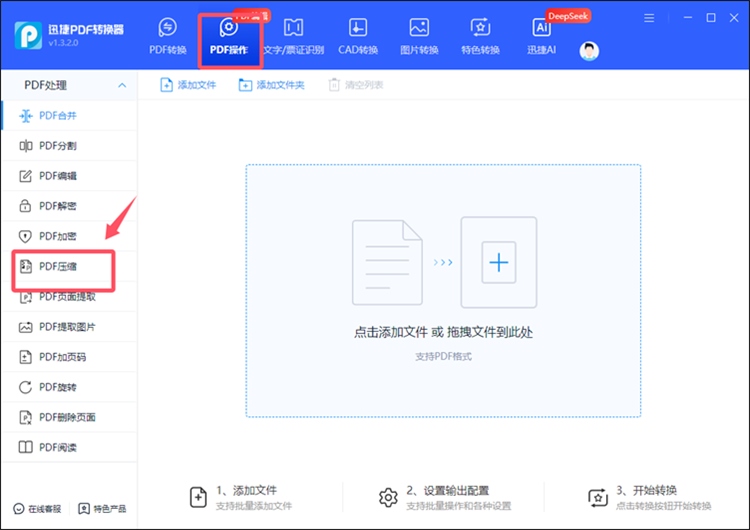
Task: Select PDF合并 in the sidebar
Action: [69, 115]
